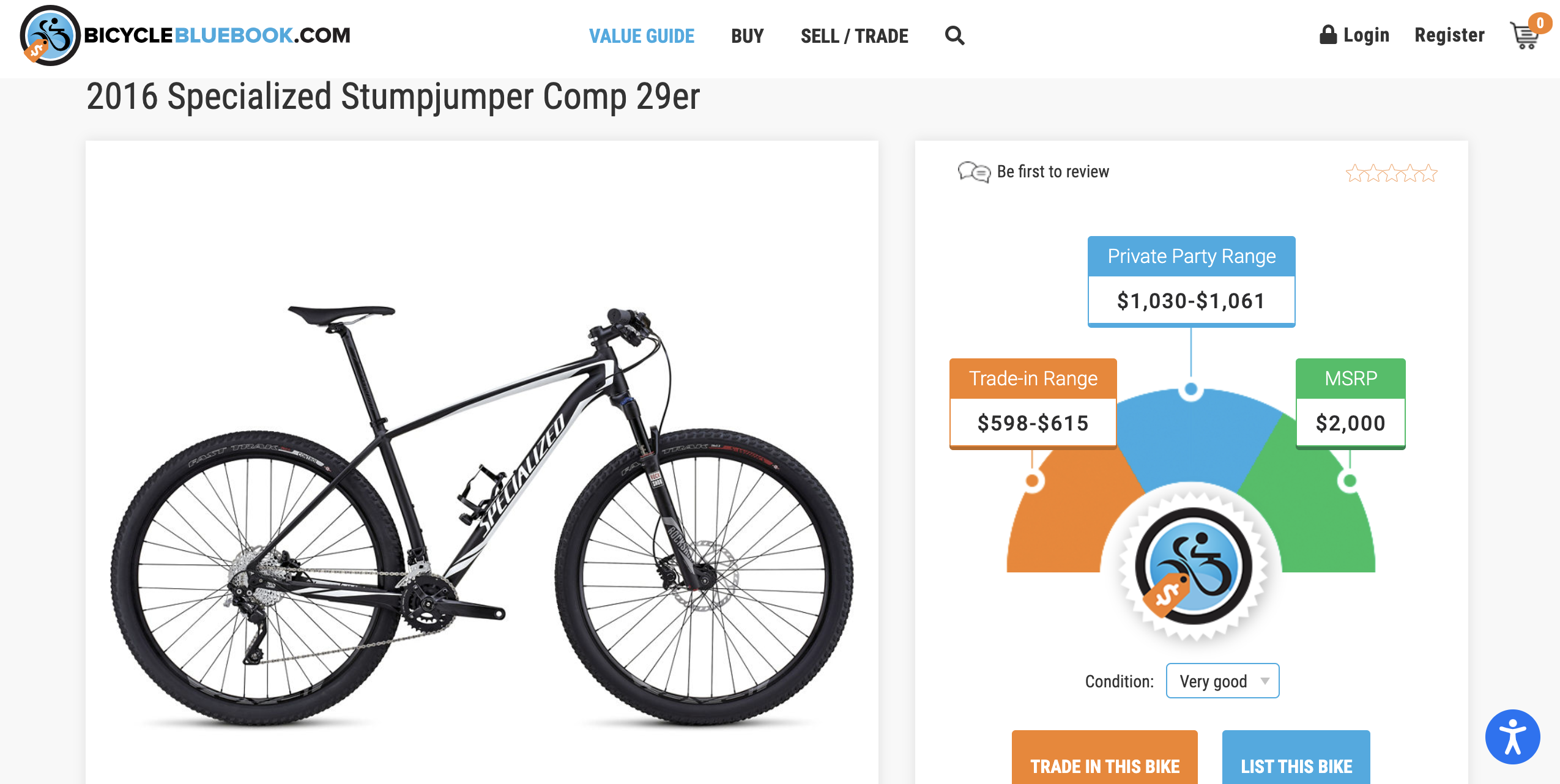This screenshot has width=1560, height=784.
Task: Click the Register link
Action: 1449,35
